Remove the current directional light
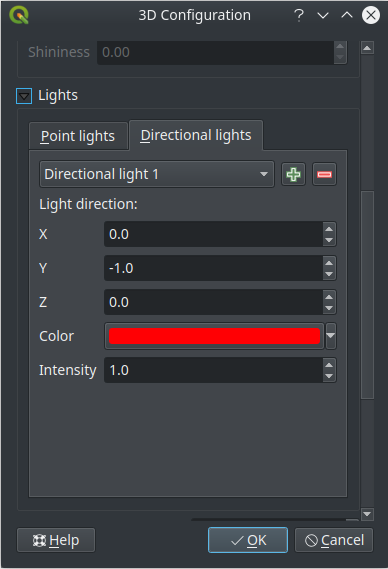Viewport: 388px width, 569px height. click(324, 175)
